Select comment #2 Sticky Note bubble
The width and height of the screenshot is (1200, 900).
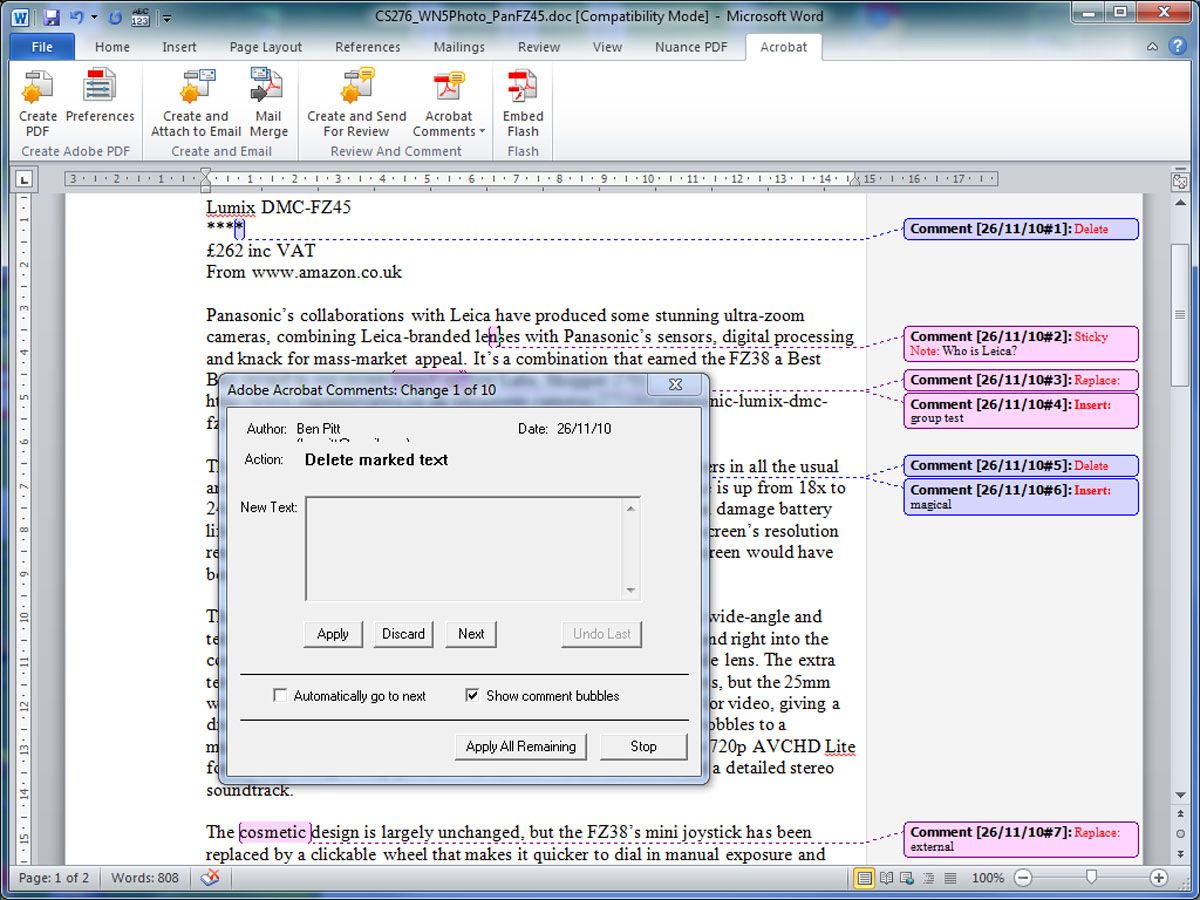pyautogui.click(x=1021, y=344)
